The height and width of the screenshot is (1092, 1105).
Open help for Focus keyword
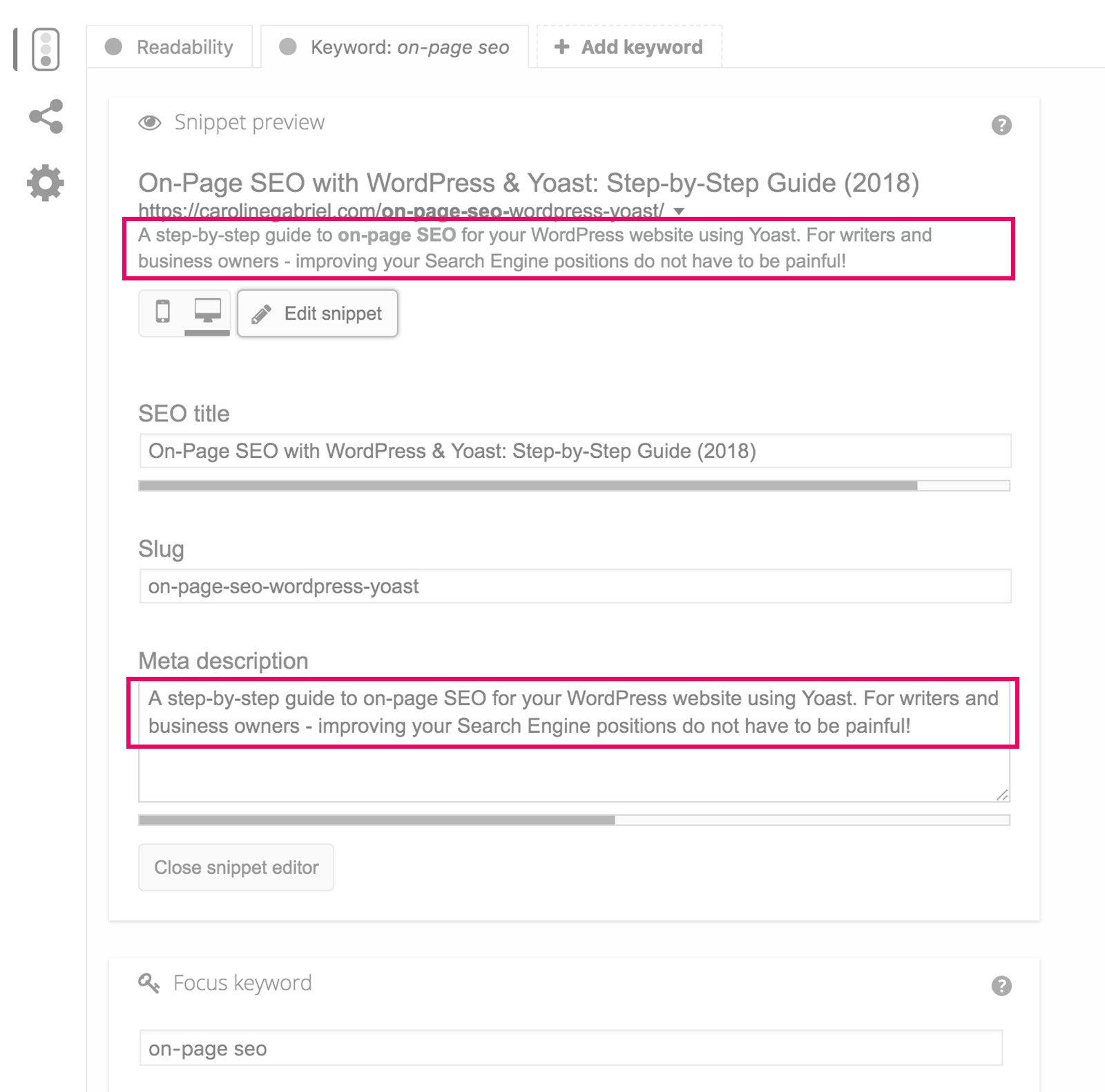tap(1001, 986)
